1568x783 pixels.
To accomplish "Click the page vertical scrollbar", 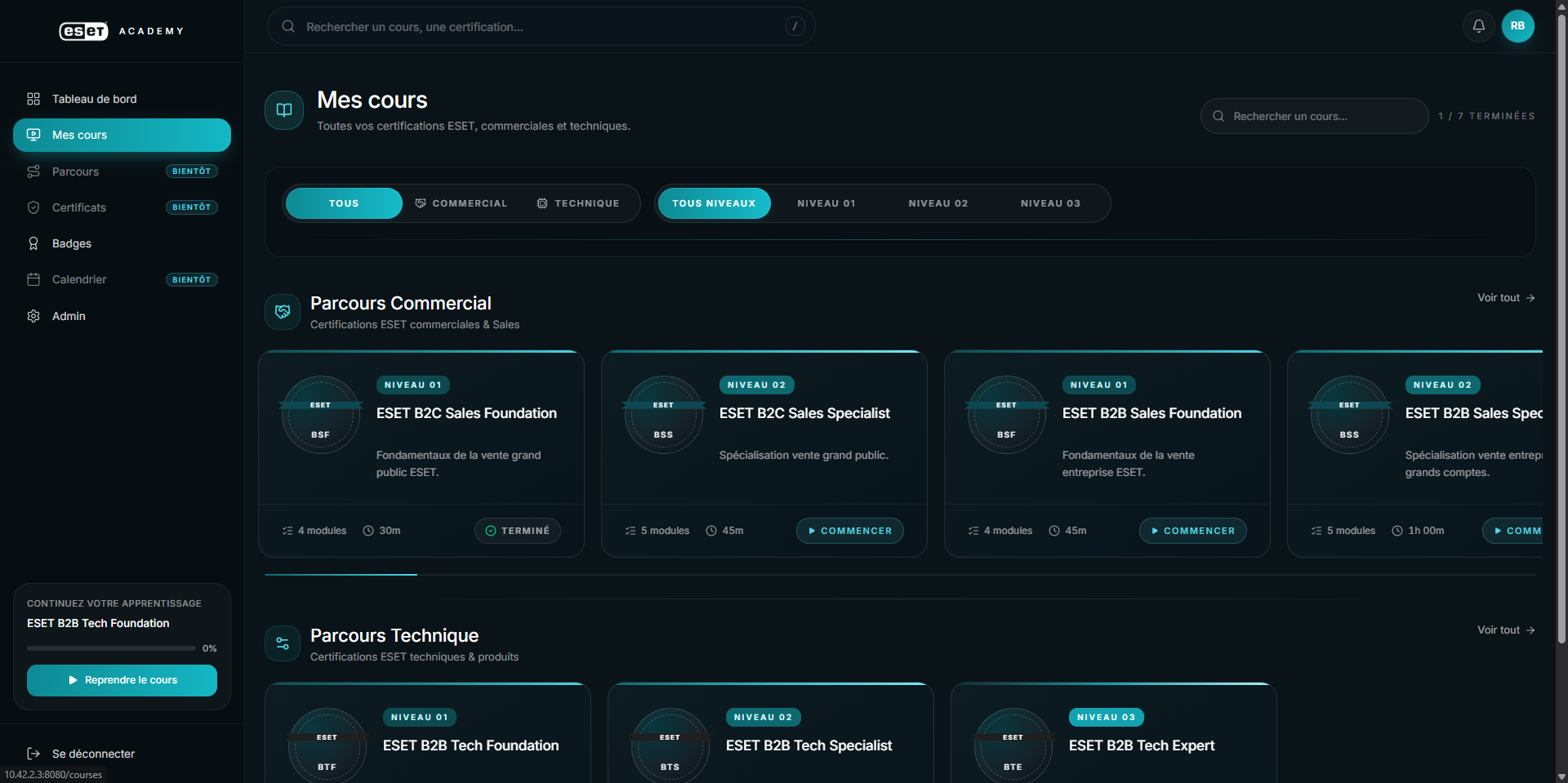I will (1561, 330).
